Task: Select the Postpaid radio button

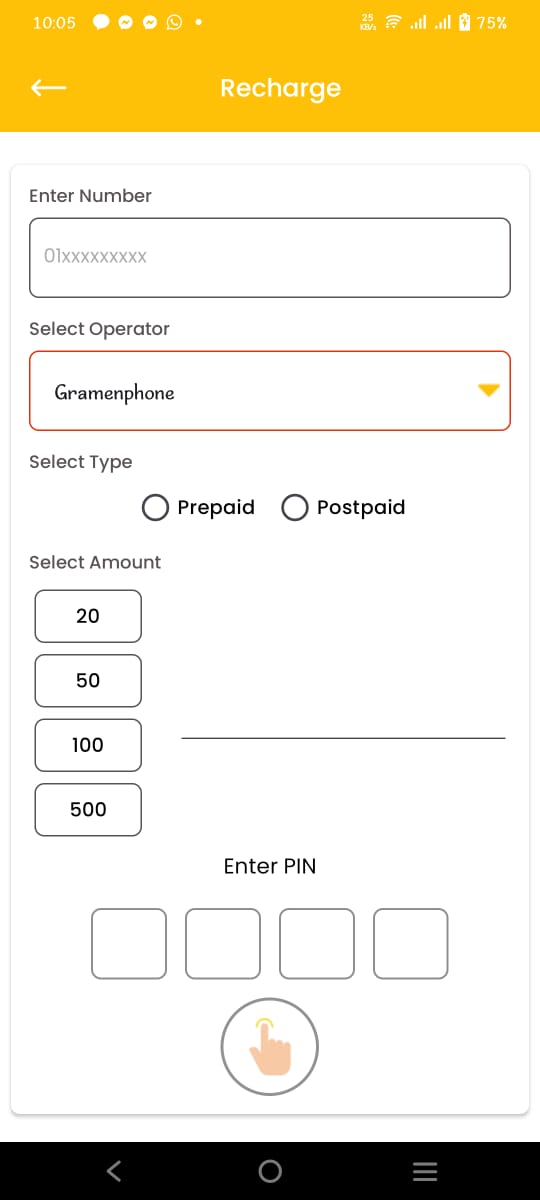Action: pyautogui.click(x=294, y=508)
